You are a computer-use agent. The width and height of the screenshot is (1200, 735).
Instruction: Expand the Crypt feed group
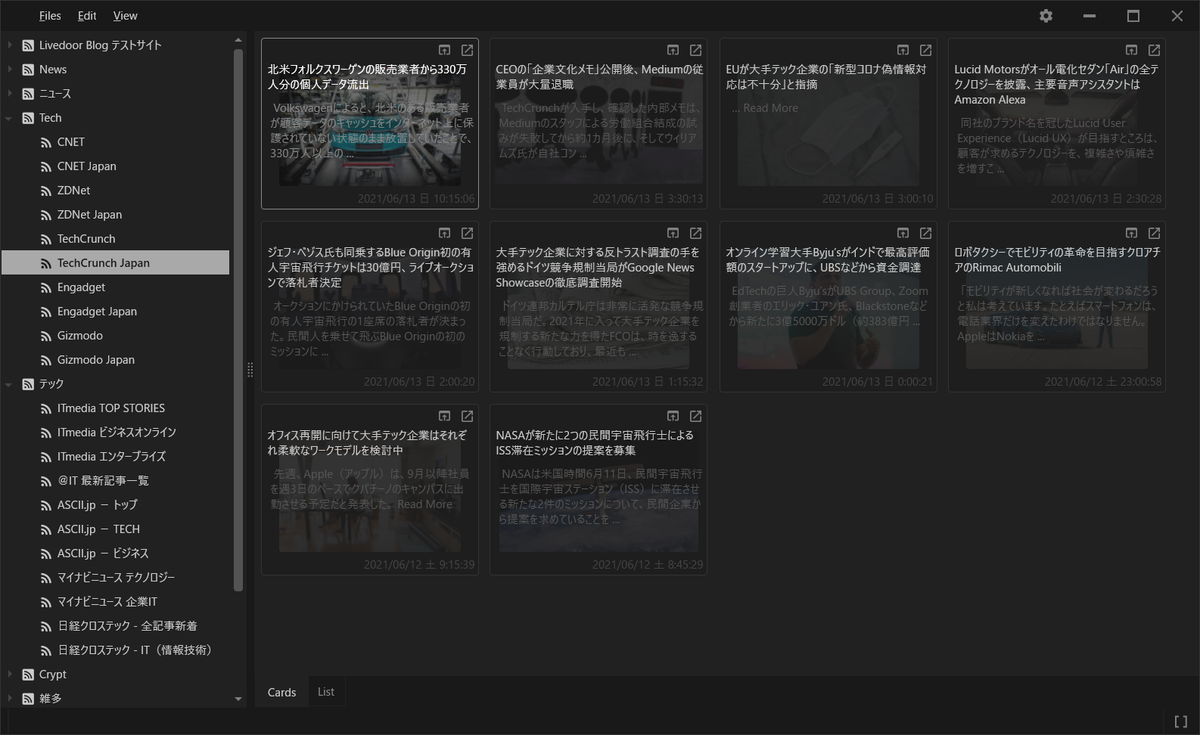pos(8,674)
